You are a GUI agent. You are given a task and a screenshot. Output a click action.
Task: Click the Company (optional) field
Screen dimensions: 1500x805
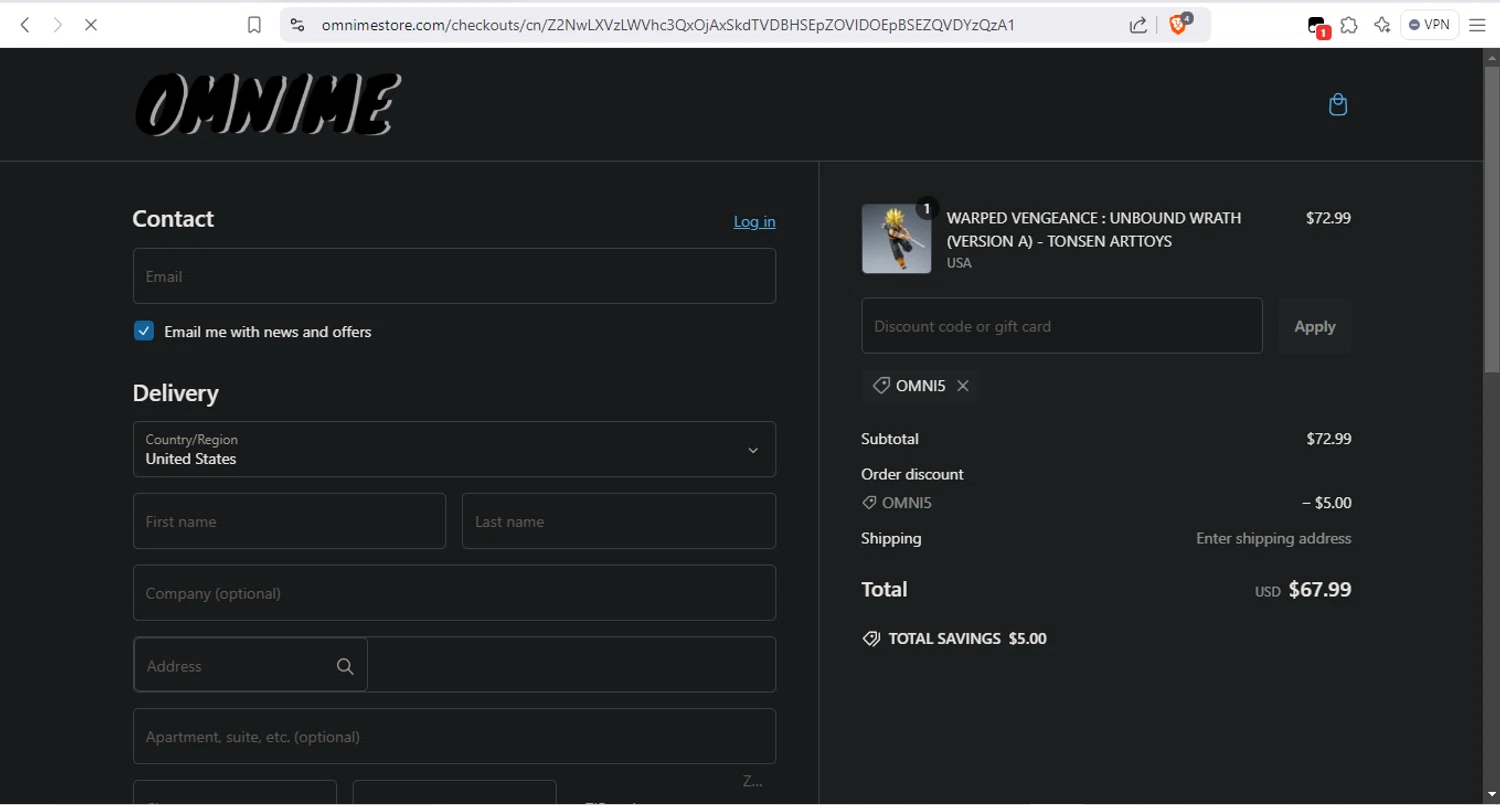click(x=454, y=593)
